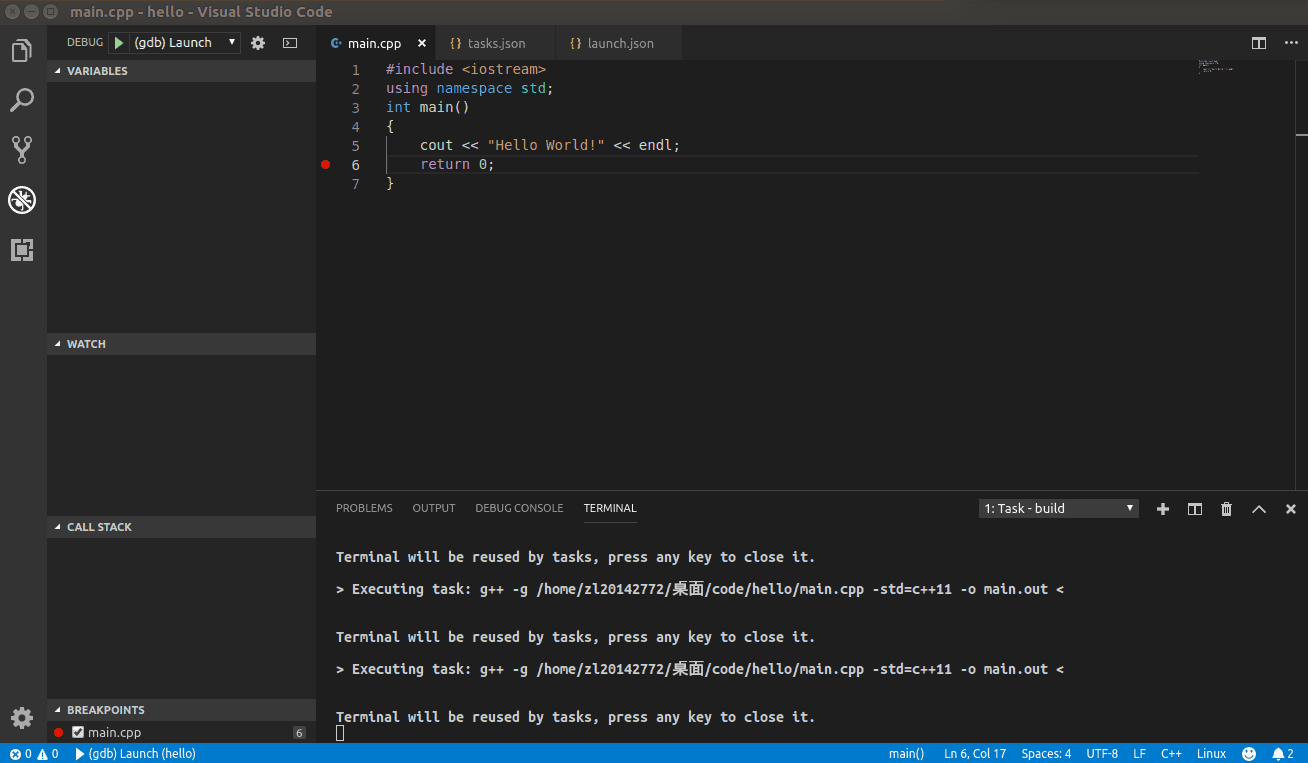The width and height of the screenshot is (1308, 763).
Task: Maximize panel with the up chevron
Action: tap(1259, 509)
